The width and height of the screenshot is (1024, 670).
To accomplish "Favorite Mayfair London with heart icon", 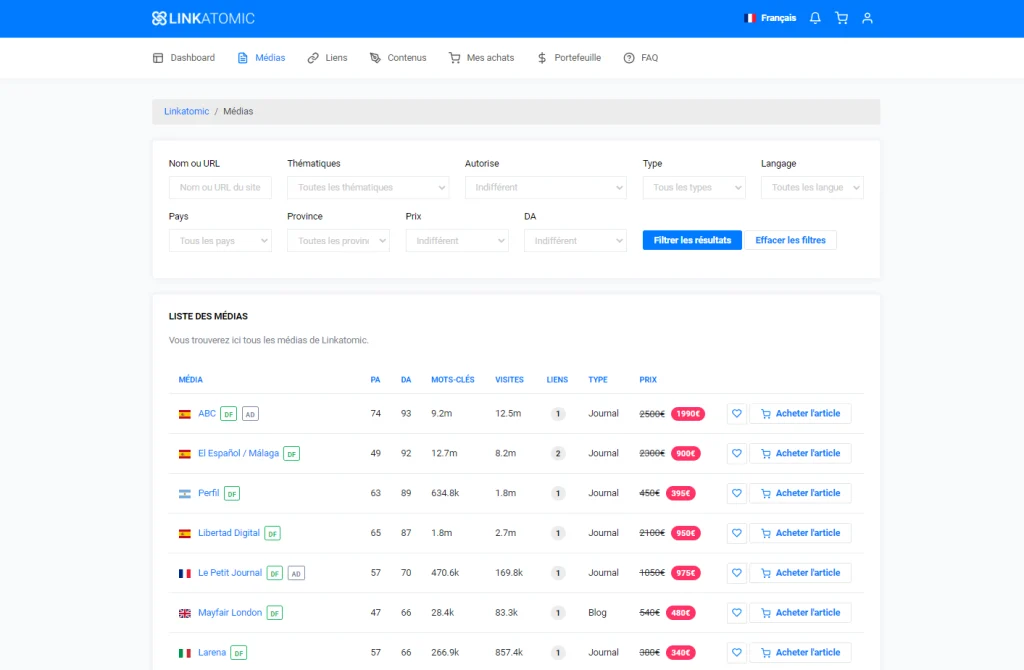I will [737, 613].
